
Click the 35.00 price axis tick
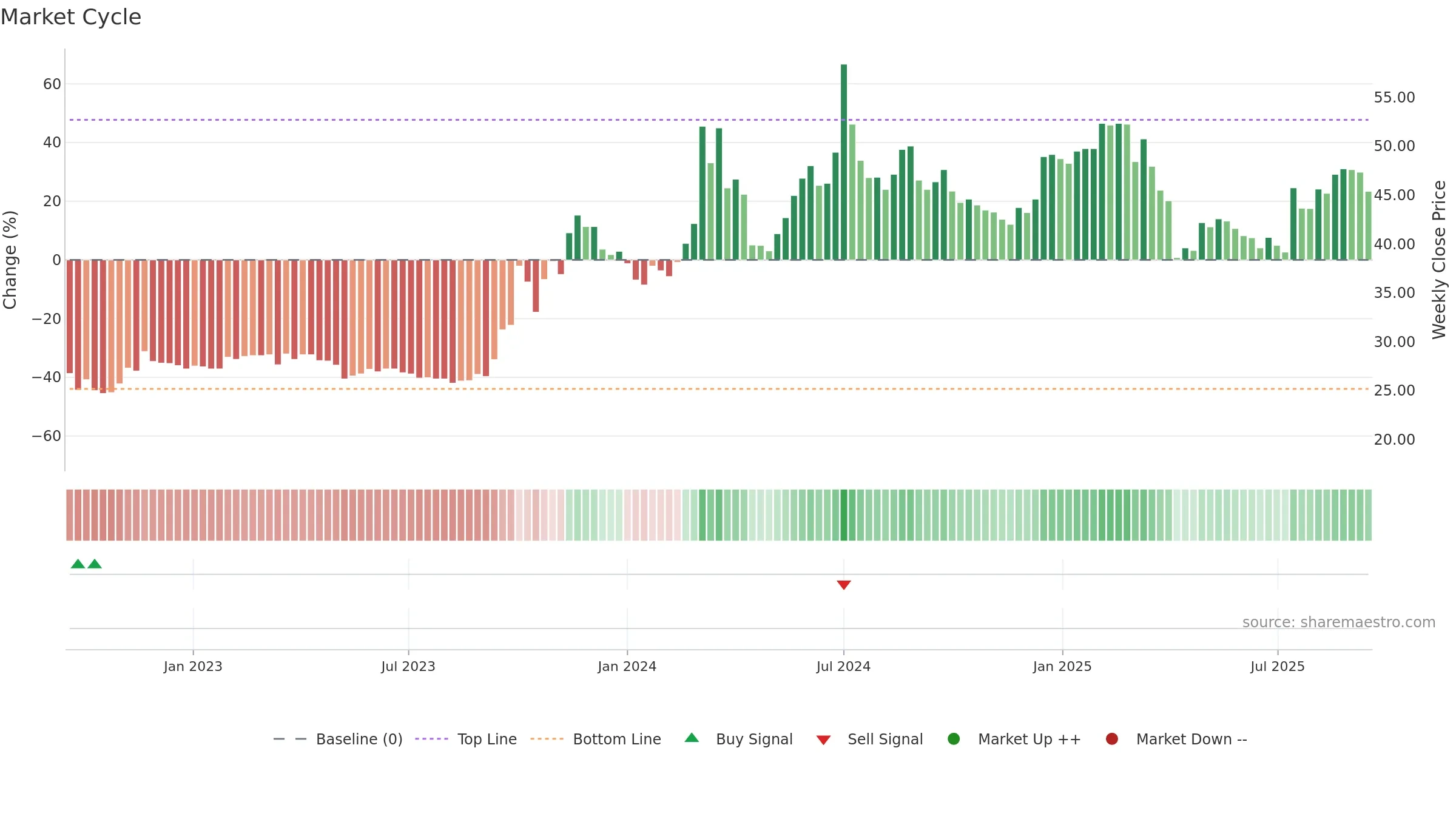coord(1395,293)
